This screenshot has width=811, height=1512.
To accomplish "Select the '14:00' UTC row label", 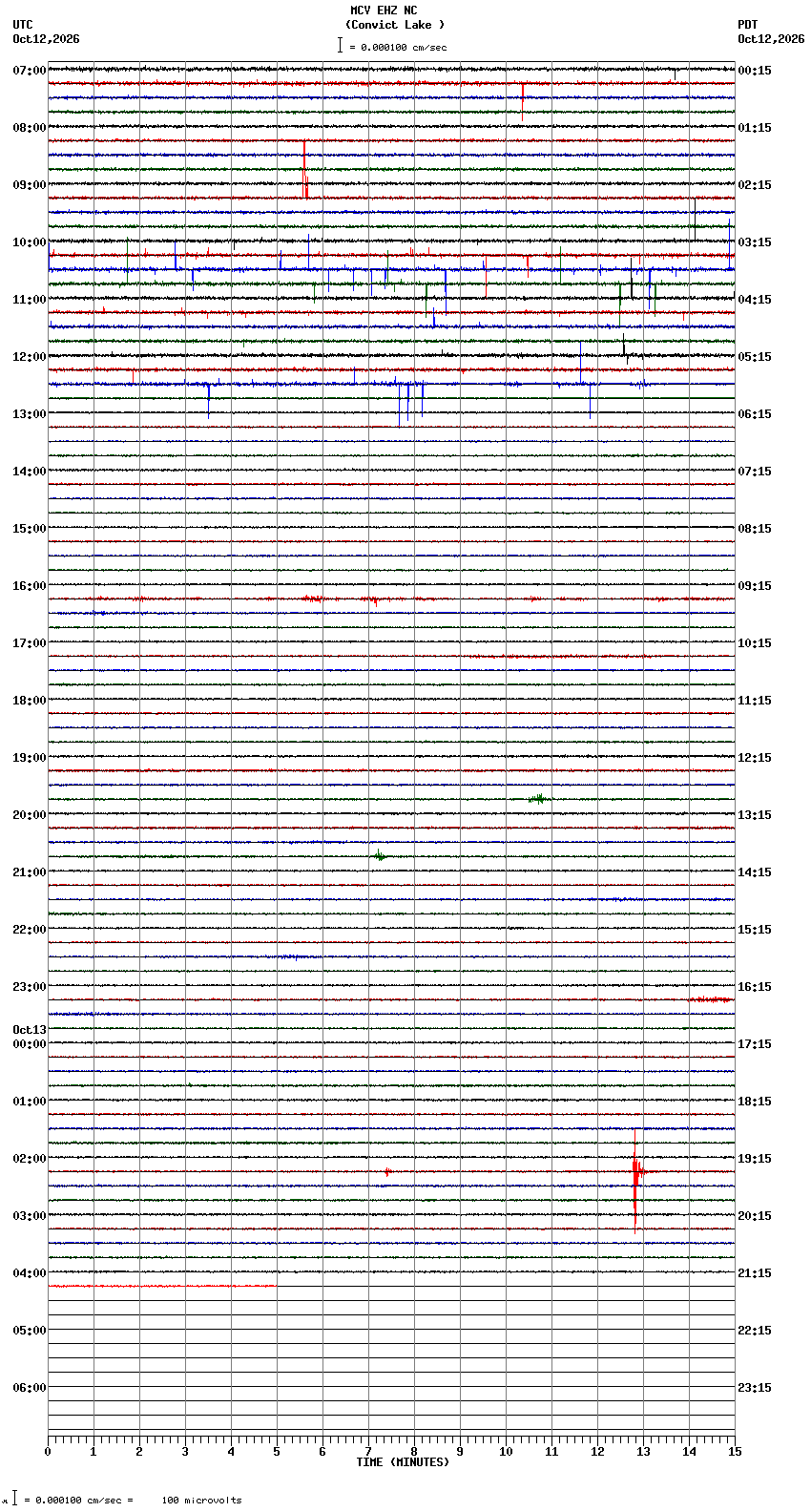I will tap(30, 472).
